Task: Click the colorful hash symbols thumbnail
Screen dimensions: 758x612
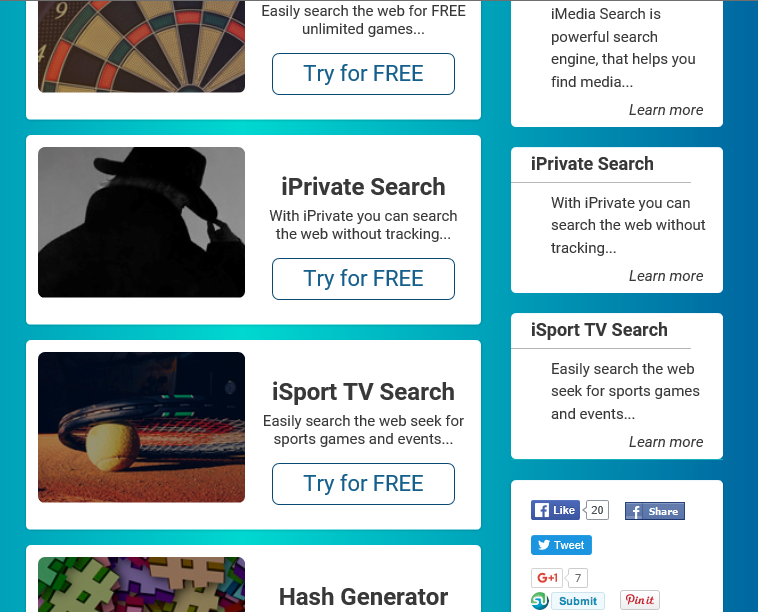Action: [x=142, y=584]
